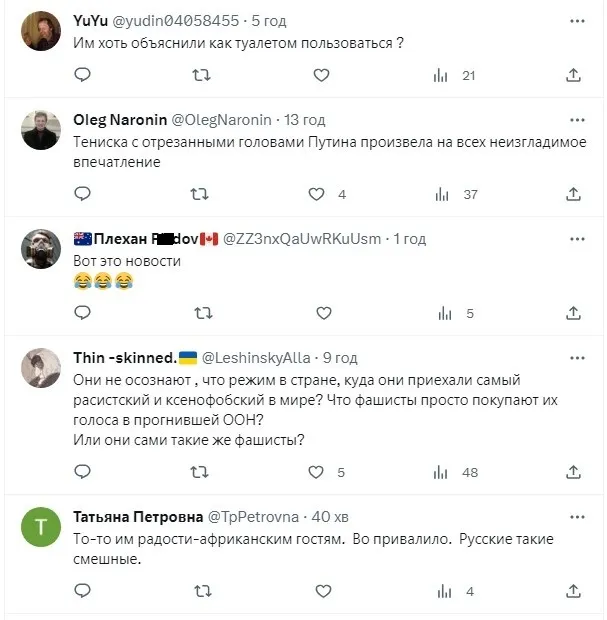View analytics showing 48 views

441,472
